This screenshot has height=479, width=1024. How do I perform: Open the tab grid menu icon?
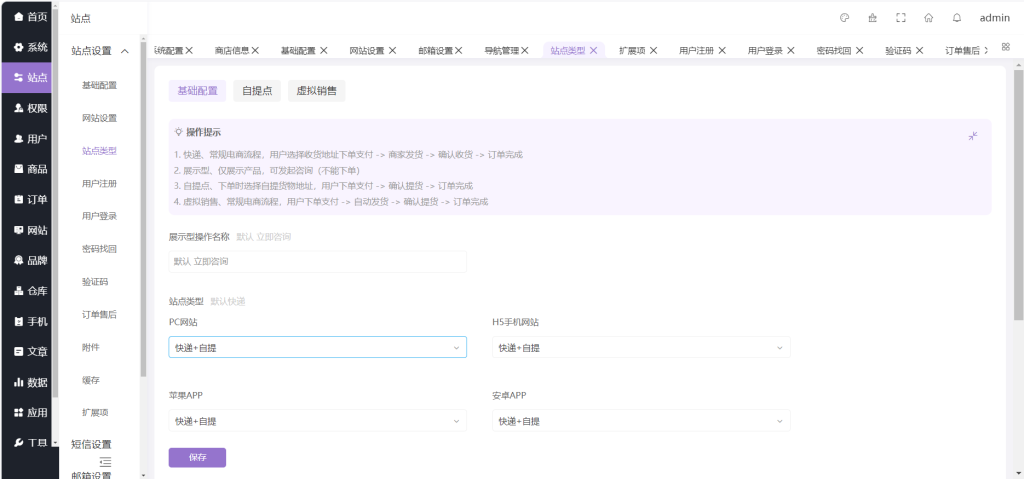pos(1006,47)
